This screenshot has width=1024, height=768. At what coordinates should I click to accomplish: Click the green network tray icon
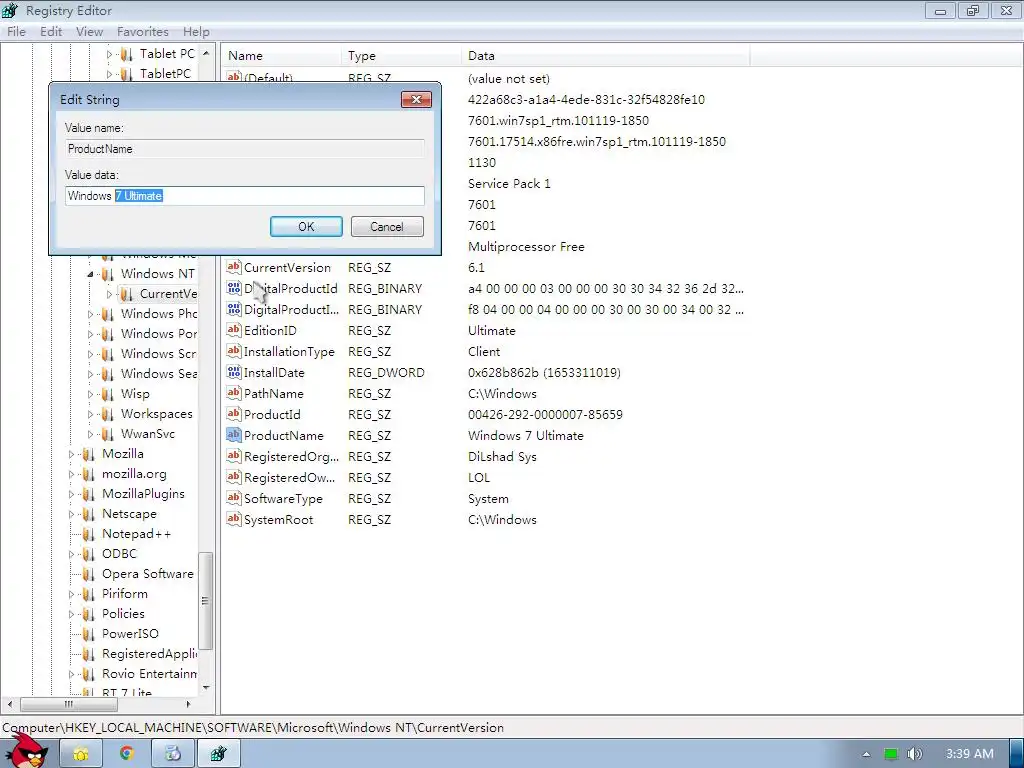coord(891,754)
